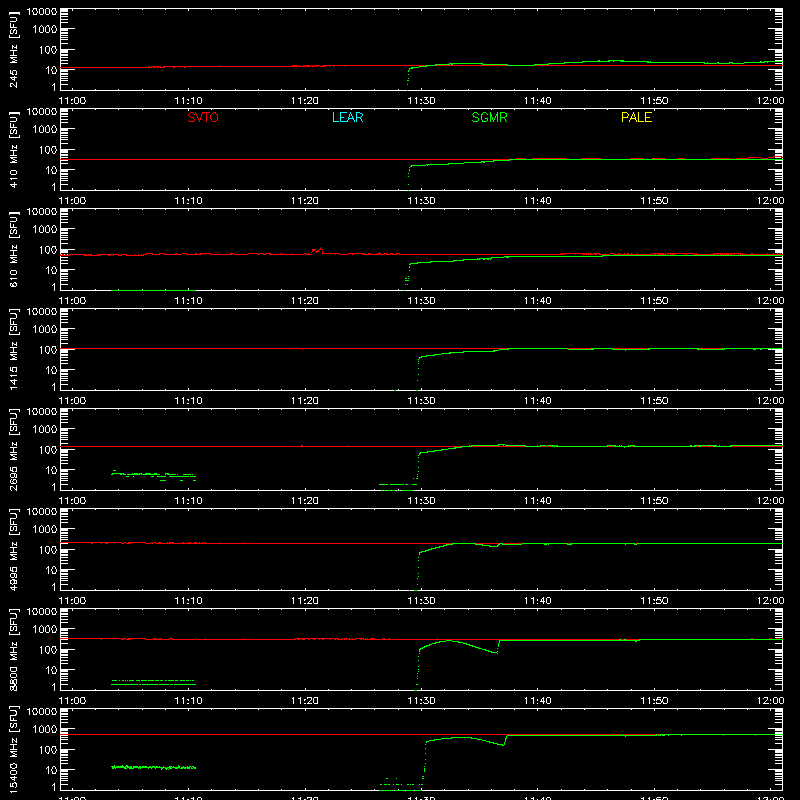
Task: Click the 11:20 time label under 610 MHz panel
Action: click(x=305, y=301)
